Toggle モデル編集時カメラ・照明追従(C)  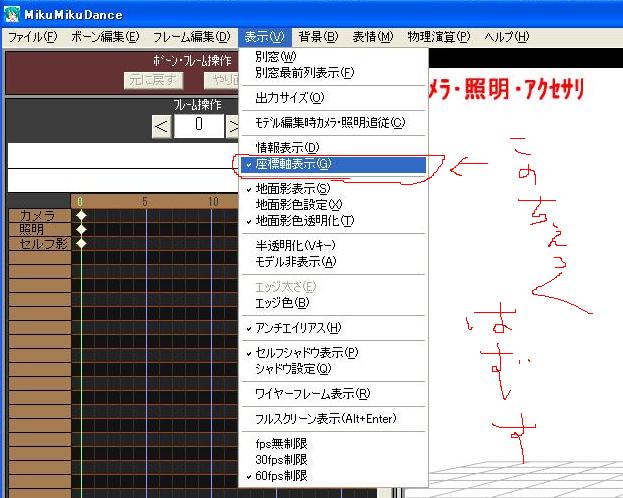click(x=334, y=123)
